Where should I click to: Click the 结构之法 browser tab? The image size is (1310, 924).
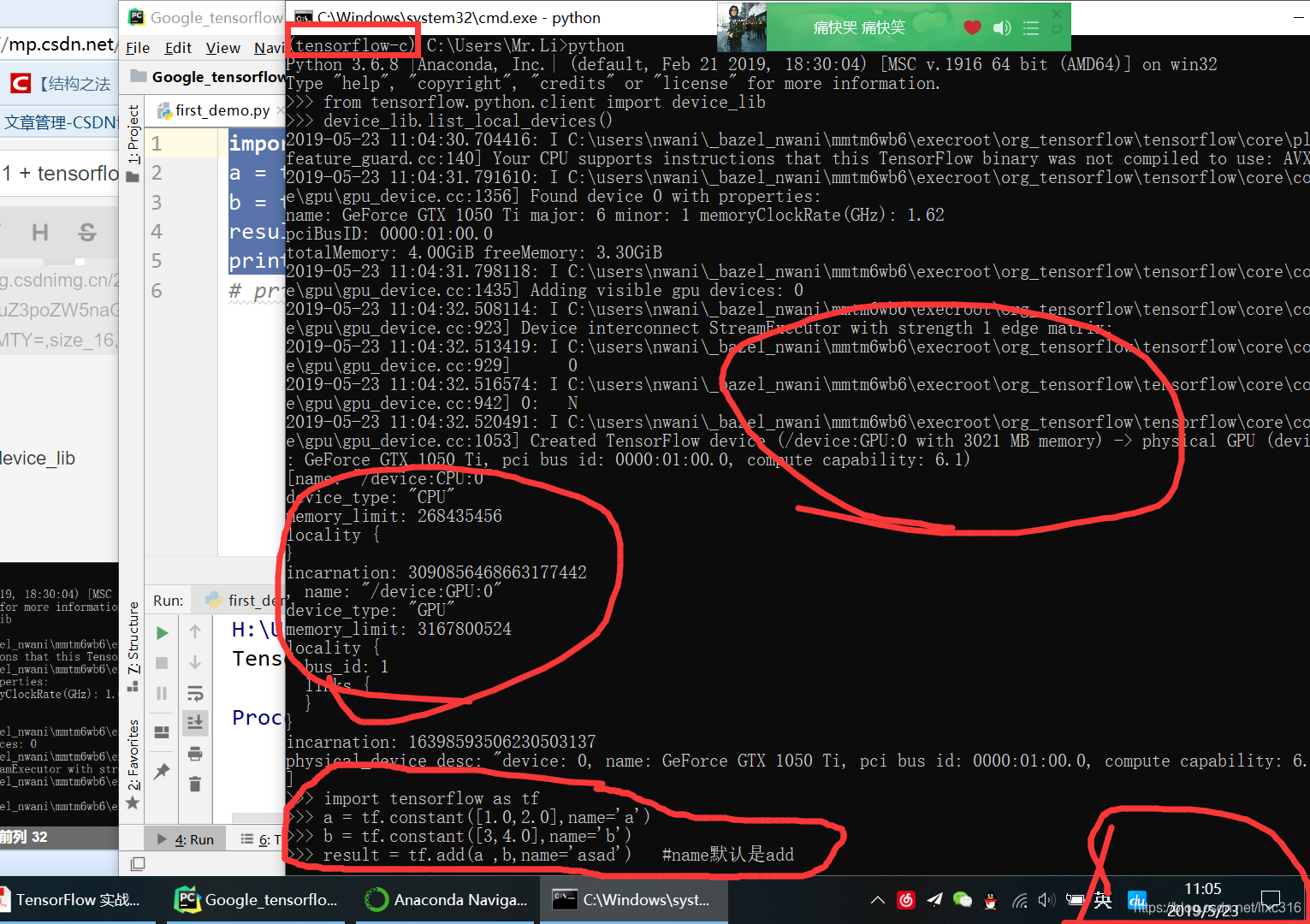pyautogui.click(x=60, y=83)
